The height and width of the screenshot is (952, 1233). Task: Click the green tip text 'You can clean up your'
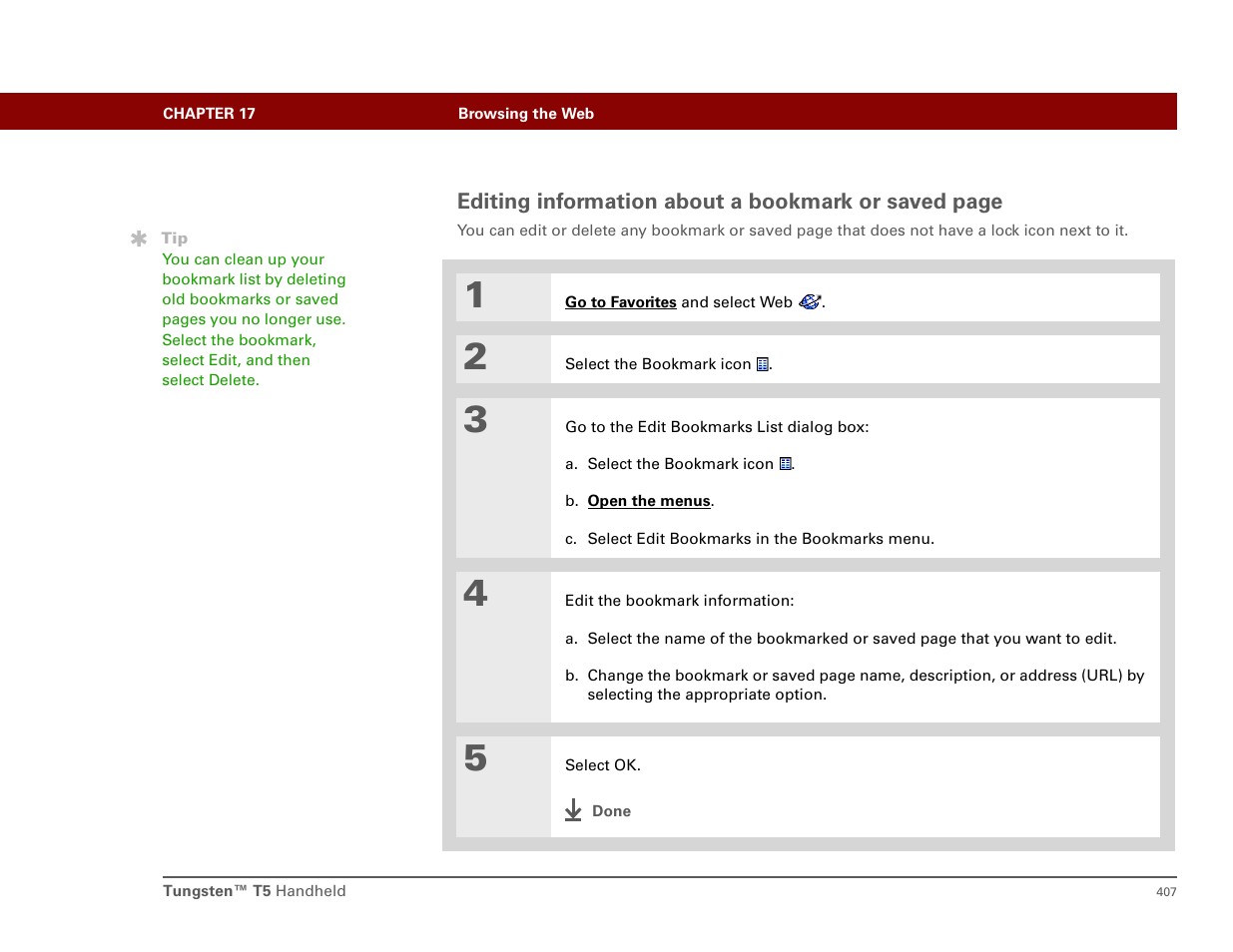(244, 259)
